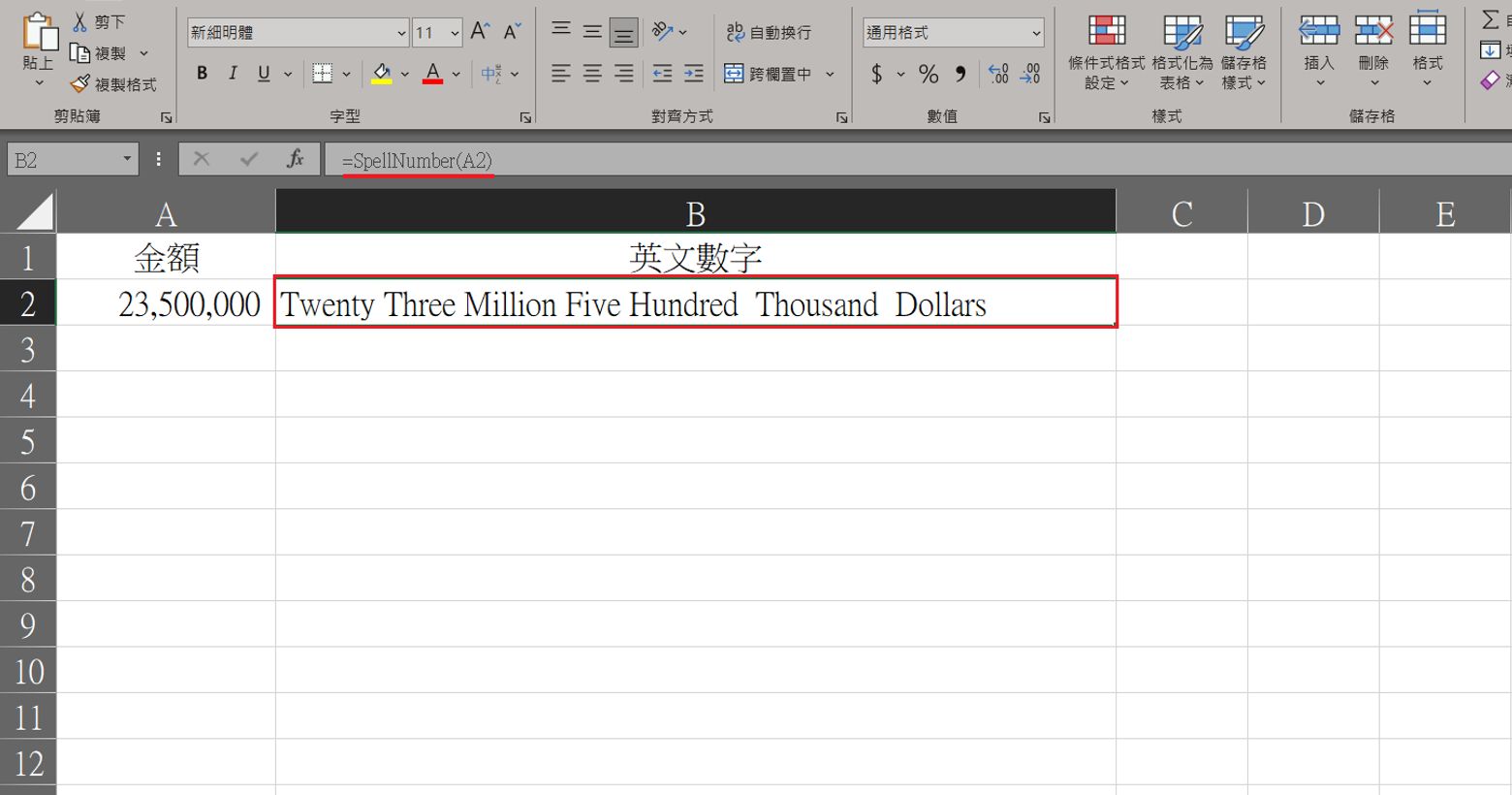The width and height of the screenshot is (1512, 795).
Task: Open the font name dropdown 新細明體
Action: click(x=401, y=33)
